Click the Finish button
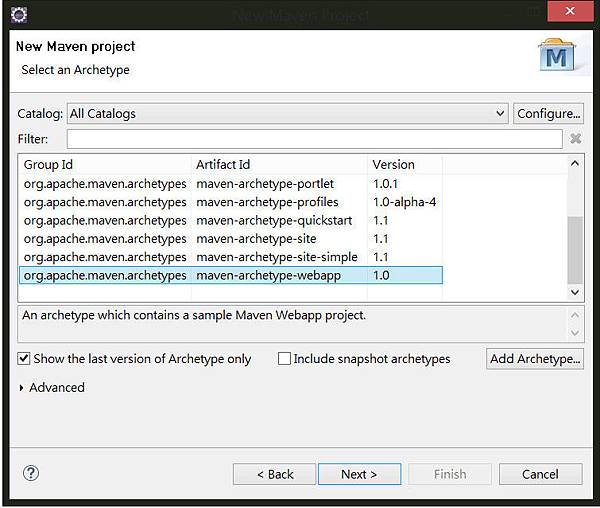Screen dimensions: 600x508 click(450, 474)
